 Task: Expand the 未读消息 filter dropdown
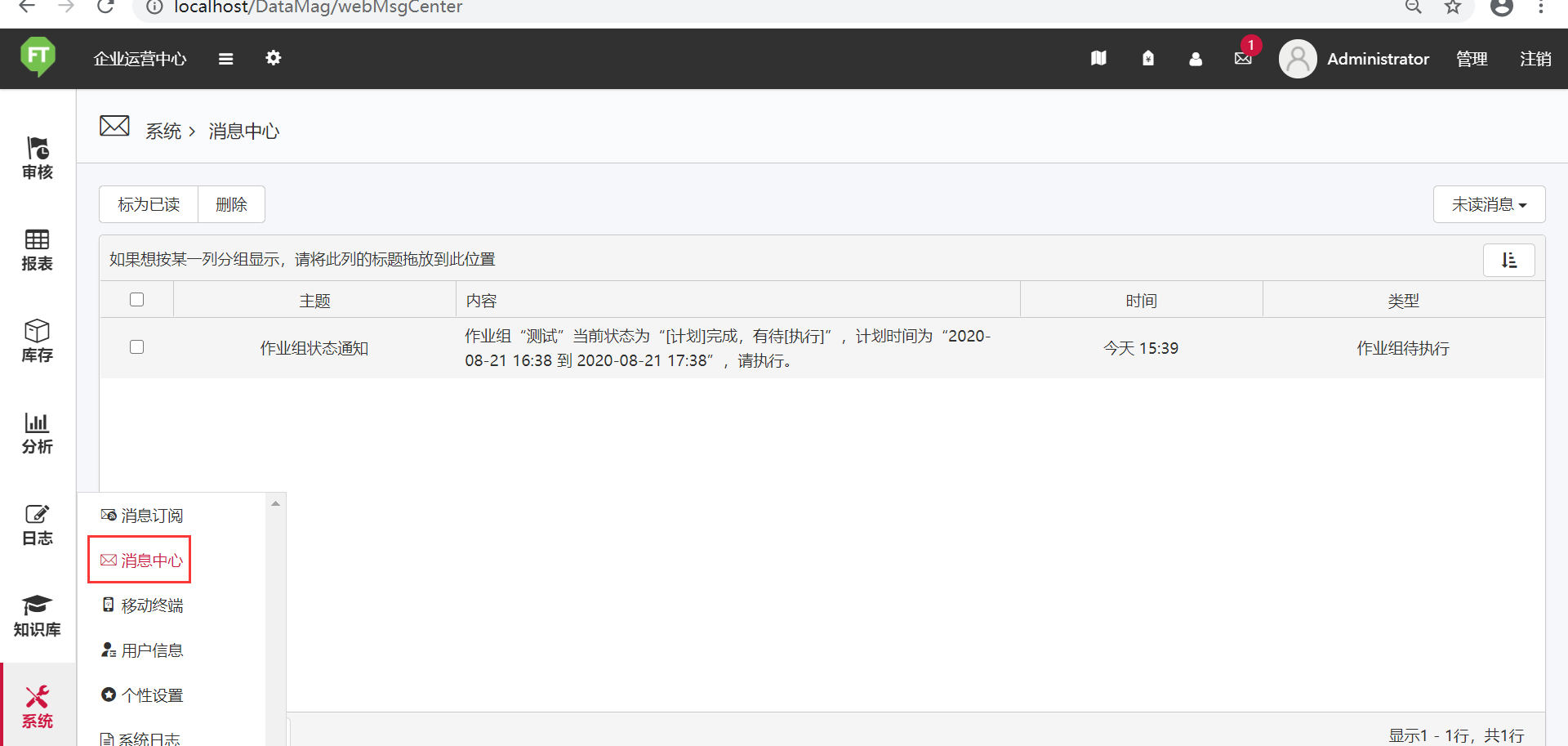[x=1488, y=204]
